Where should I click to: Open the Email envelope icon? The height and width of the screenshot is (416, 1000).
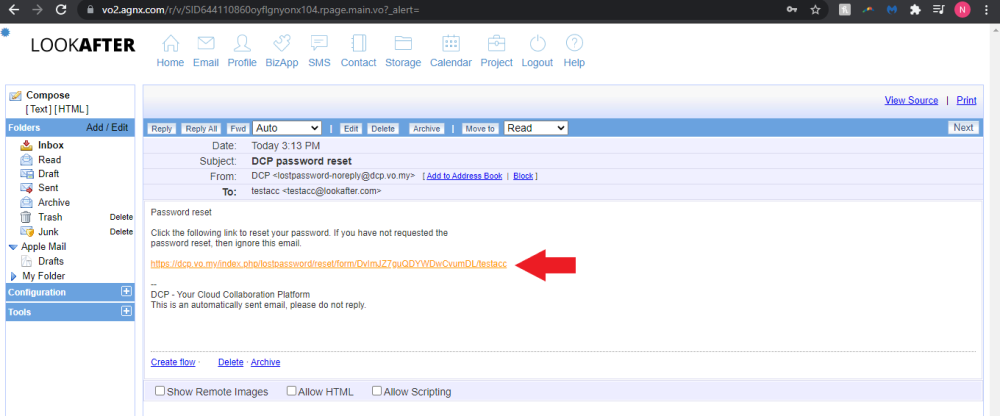click(x=206, y=44)
